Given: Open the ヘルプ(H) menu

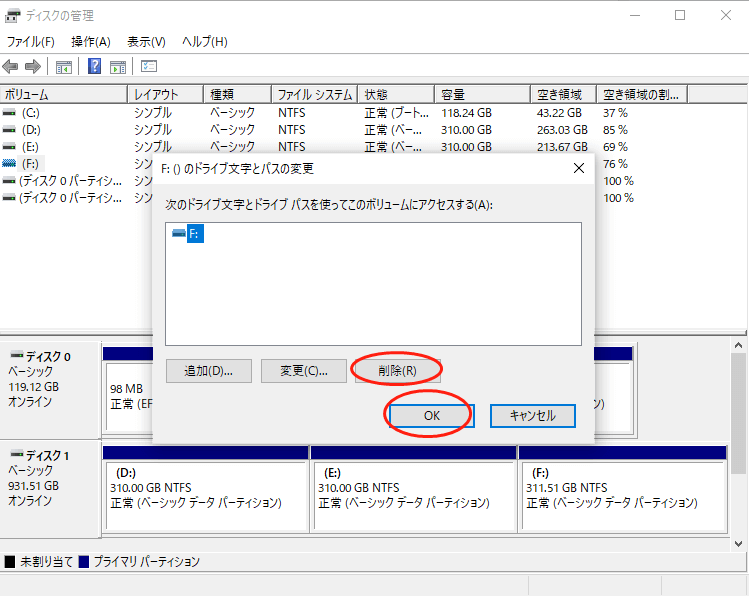Looking at the screenshot, I should click(204, 42).
